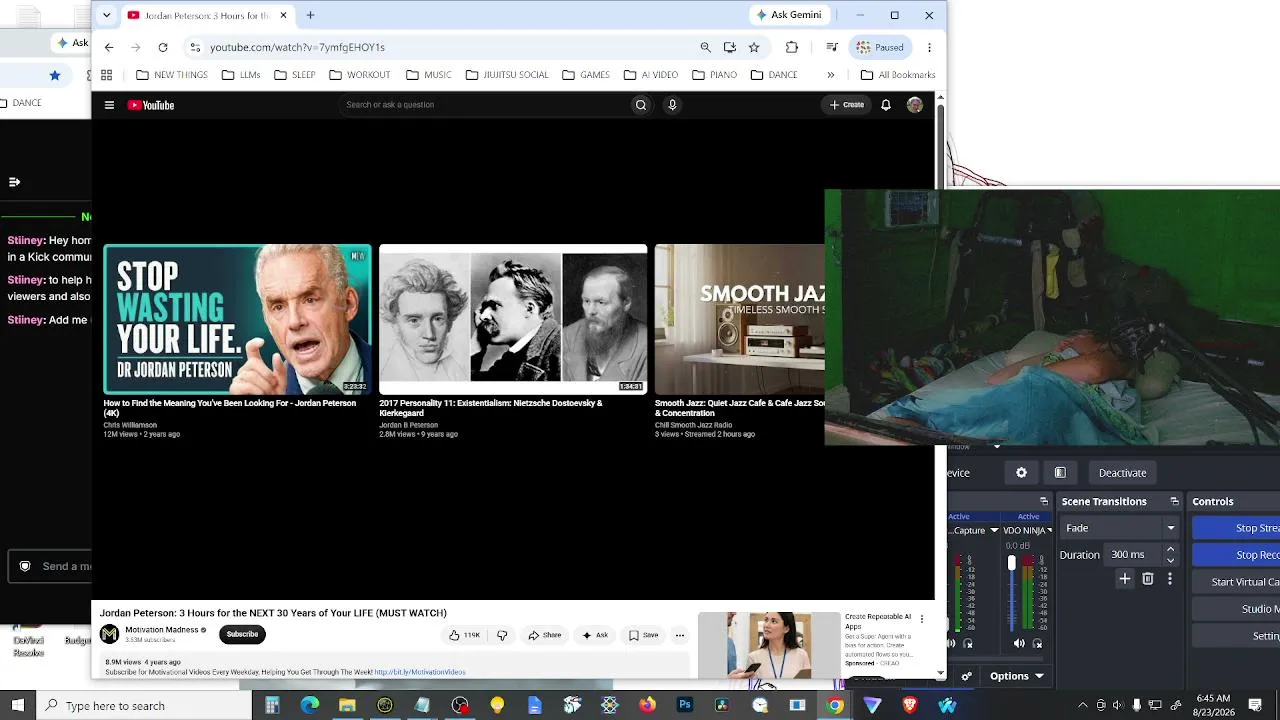Click the Share button under the video

(x=545, y=635)
